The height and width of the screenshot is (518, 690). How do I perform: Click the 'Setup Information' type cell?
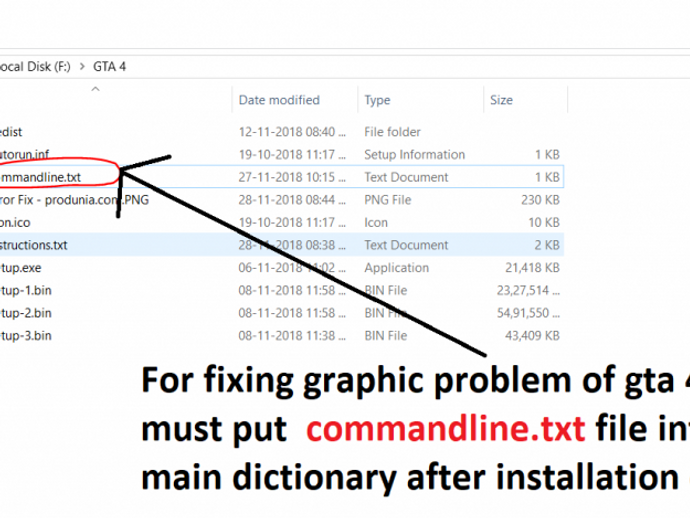(415, 154)
